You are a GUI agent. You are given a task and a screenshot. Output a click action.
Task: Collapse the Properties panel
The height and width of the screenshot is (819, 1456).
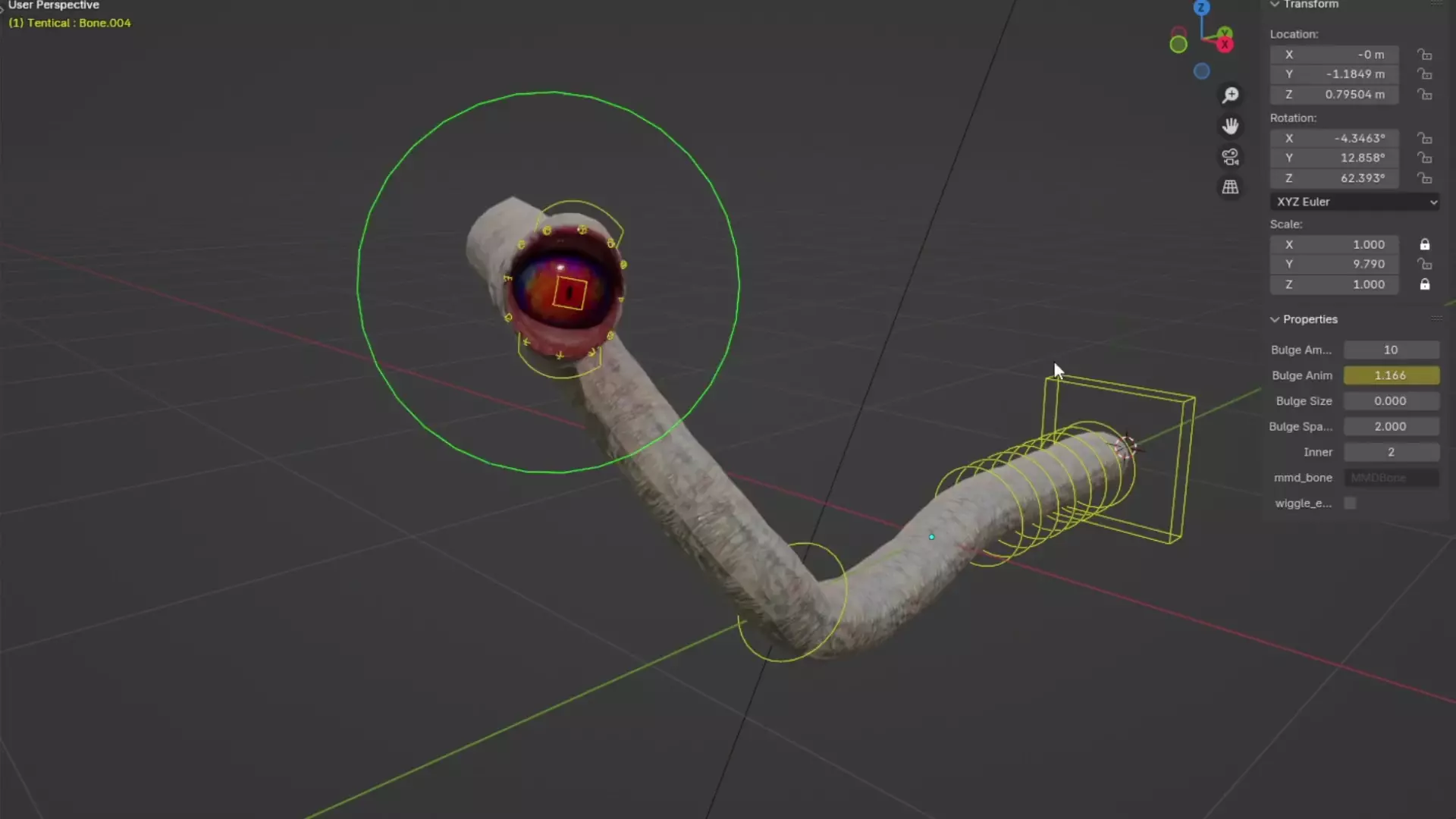(x=1275, y=319)
